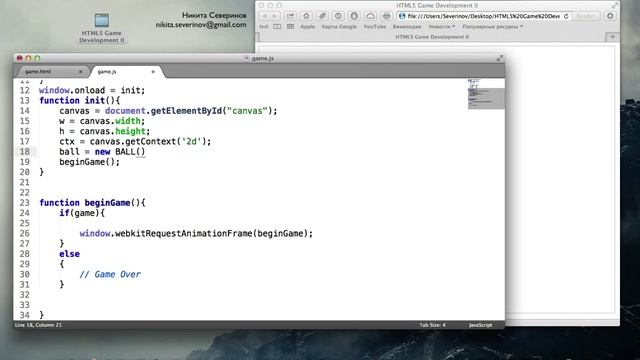Click line number 18 in gutter

pos(24,152)
